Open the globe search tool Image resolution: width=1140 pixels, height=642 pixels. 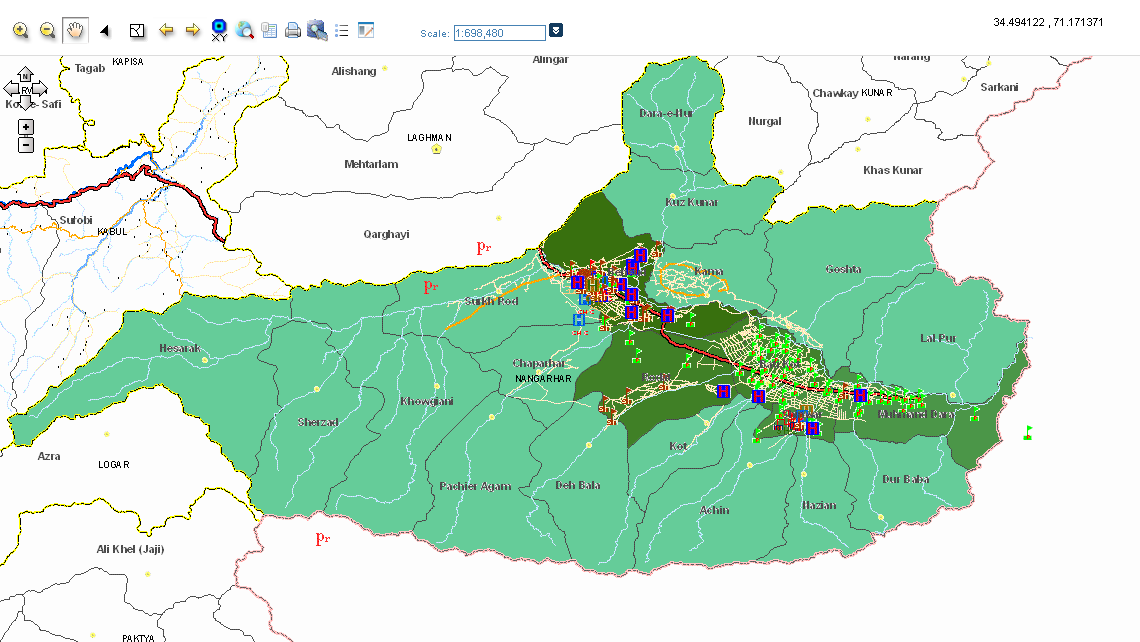click(245, 31)
